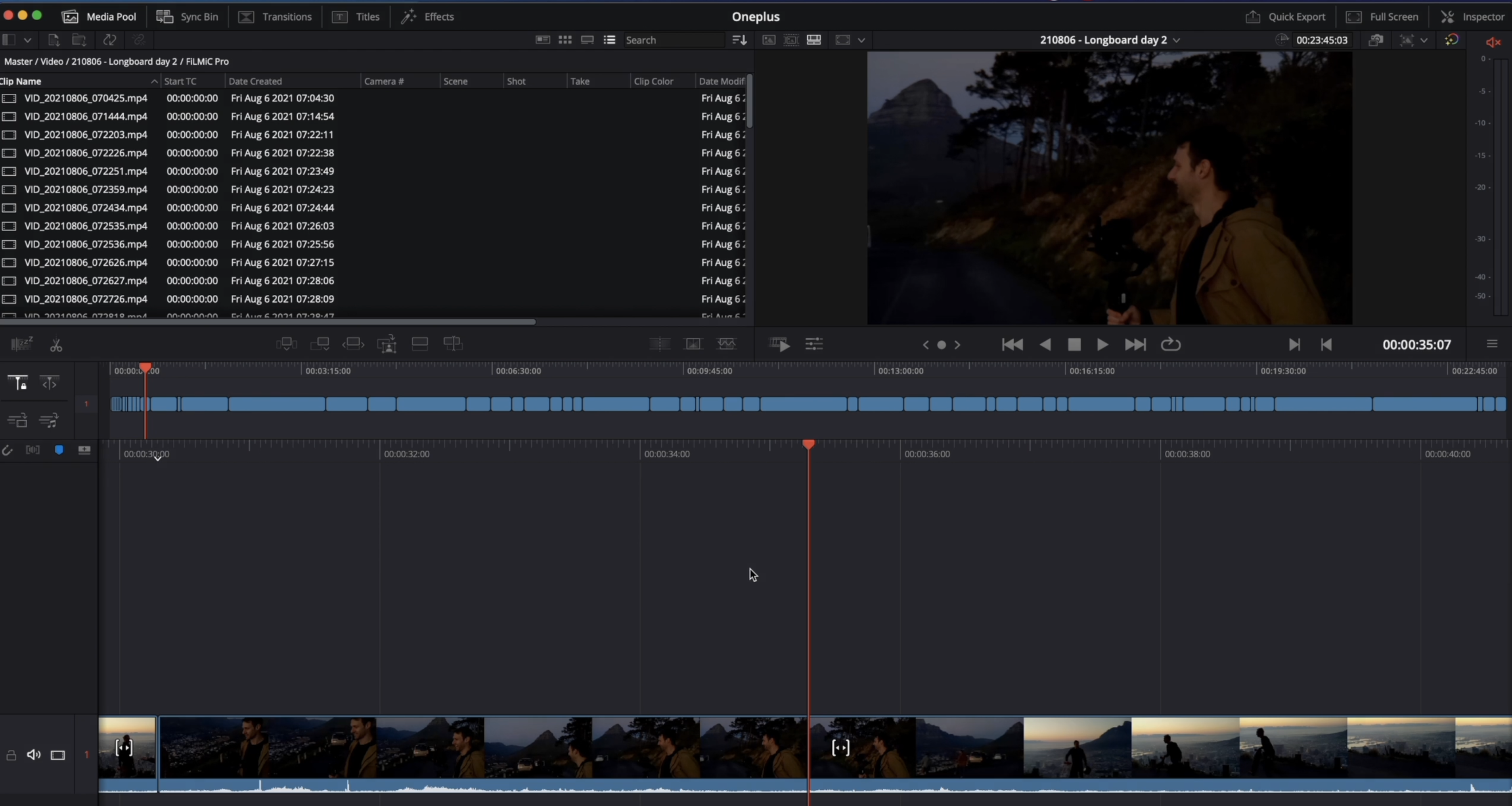Switch media pool to list view
Image resolution: width=1512 pixels, height=806 pixels.
click(x=609, y=40)
